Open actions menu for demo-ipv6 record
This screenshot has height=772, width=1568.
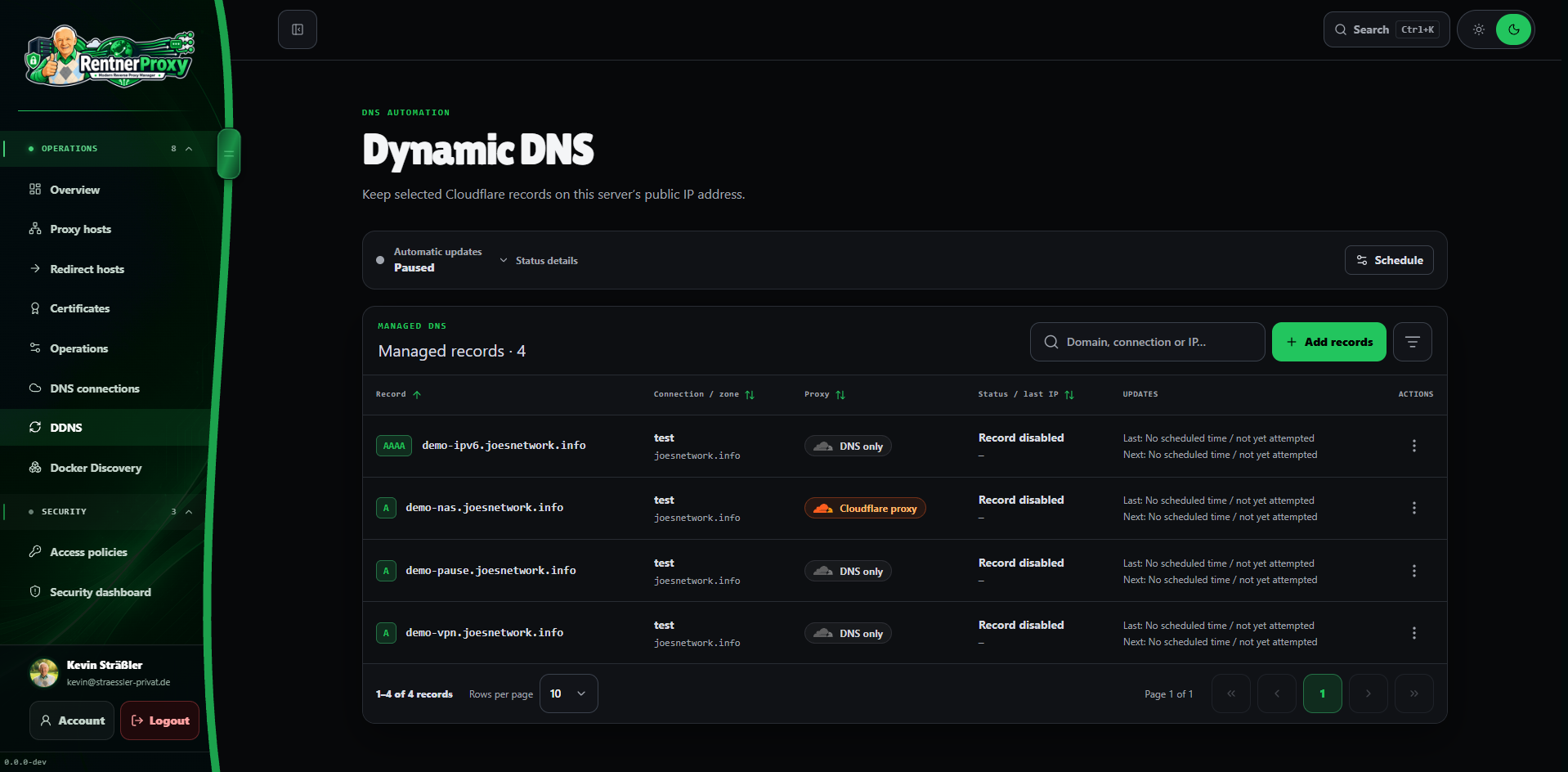1414,446
